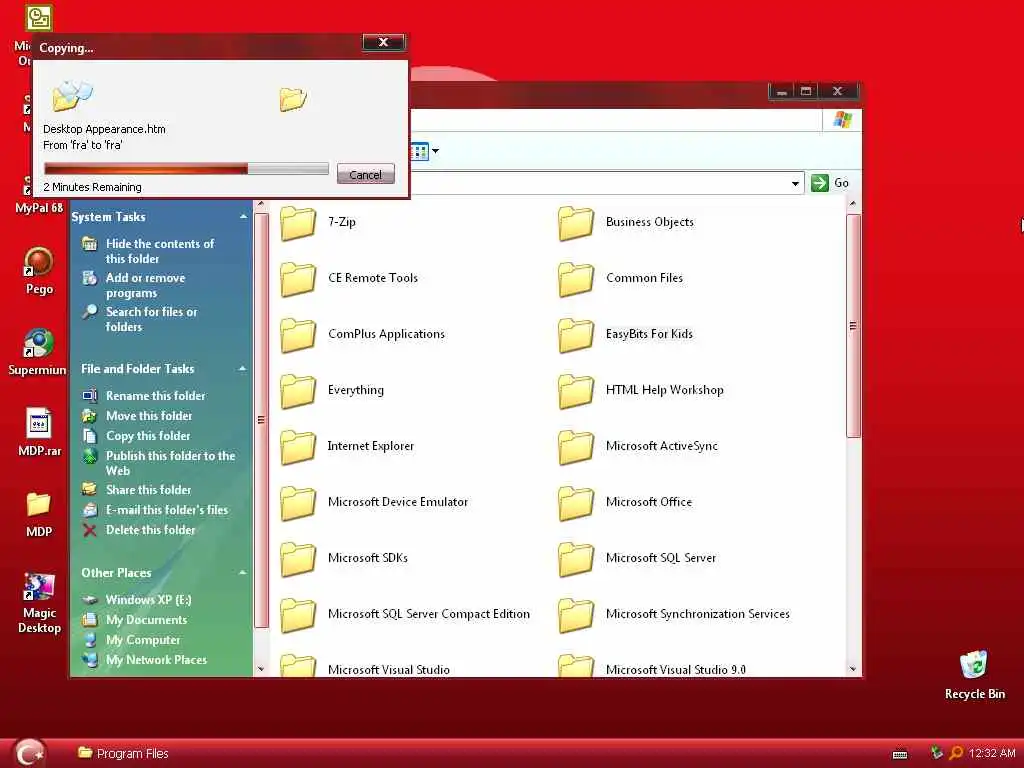The width and height of the screenshot is (1024, 768).
Task: Click Move this folder link
Action: tap(149, 416)
